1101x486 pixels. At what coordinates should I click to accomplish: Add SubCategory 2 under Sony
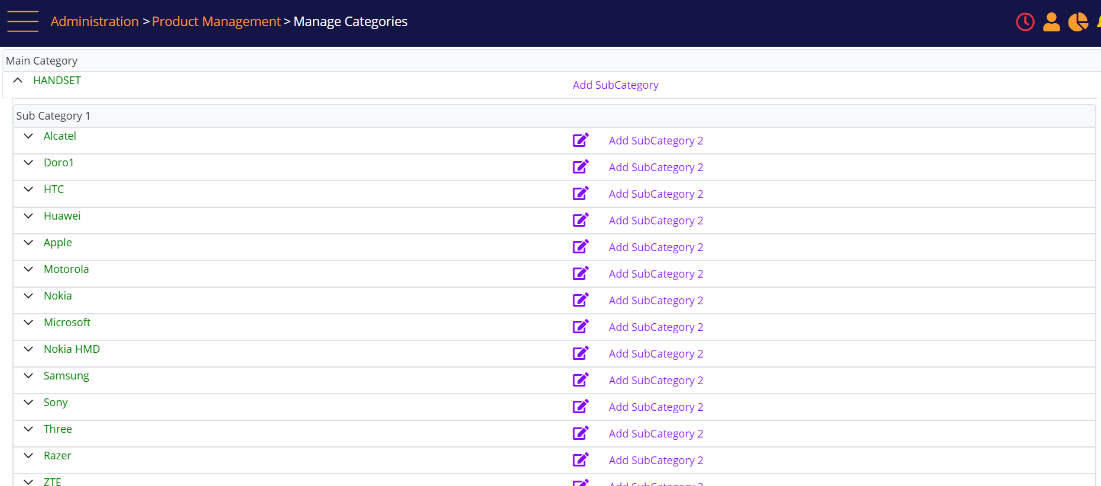tap(656, 407)
